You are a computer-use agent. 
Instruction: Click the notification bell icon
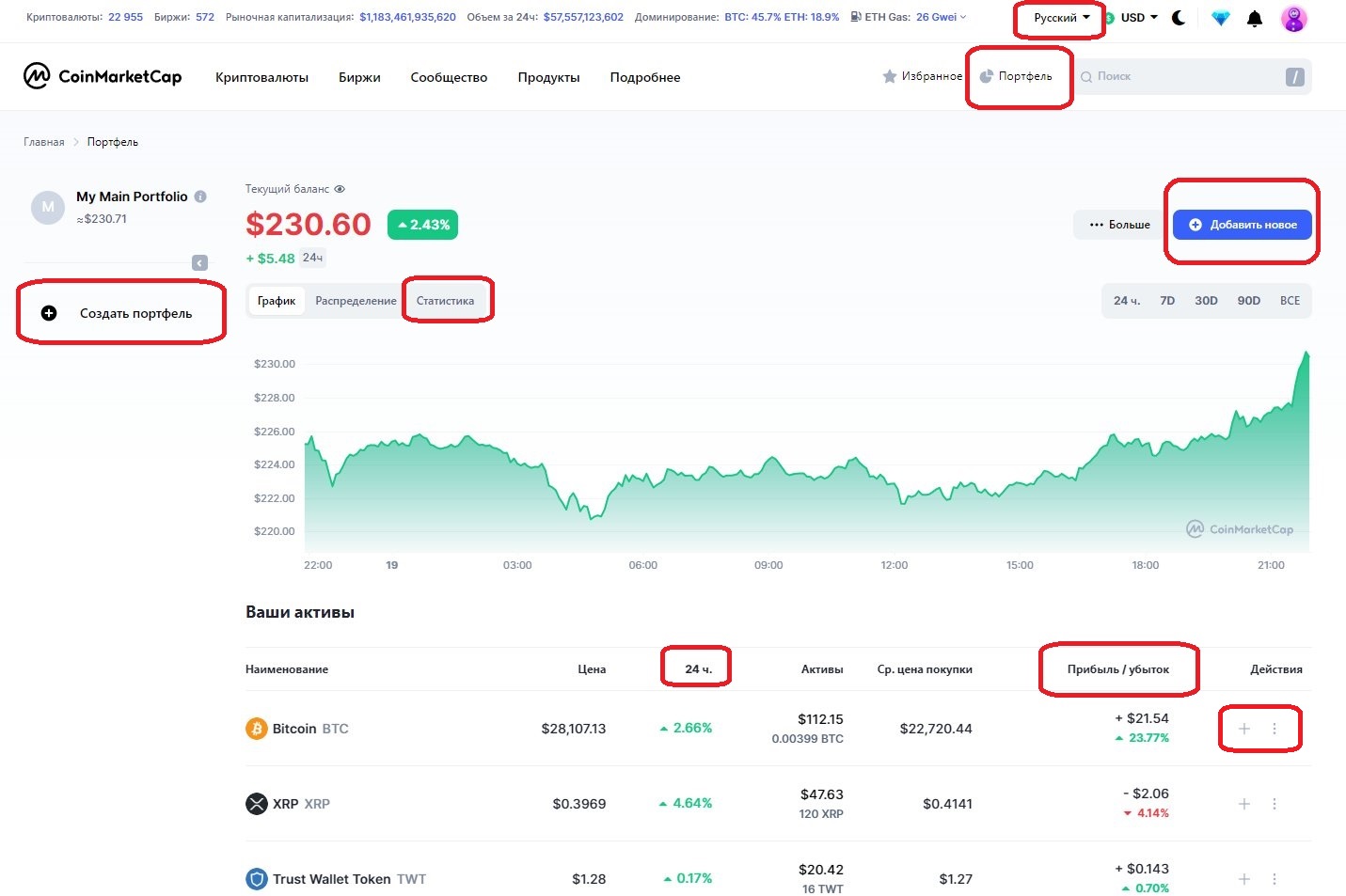coord(1254,19)
